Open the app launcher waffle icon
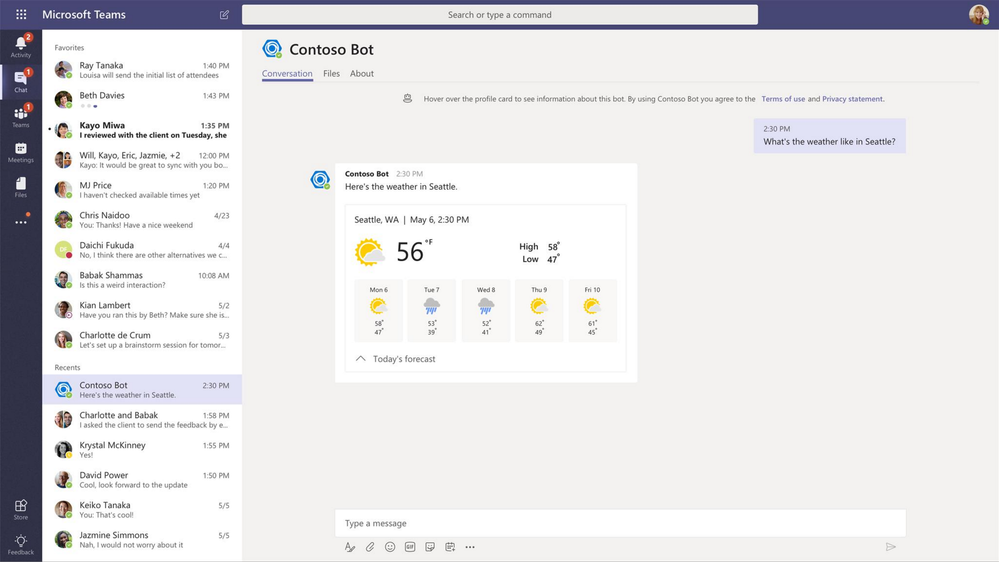This screenshot has width=999, height=562. 21,14
